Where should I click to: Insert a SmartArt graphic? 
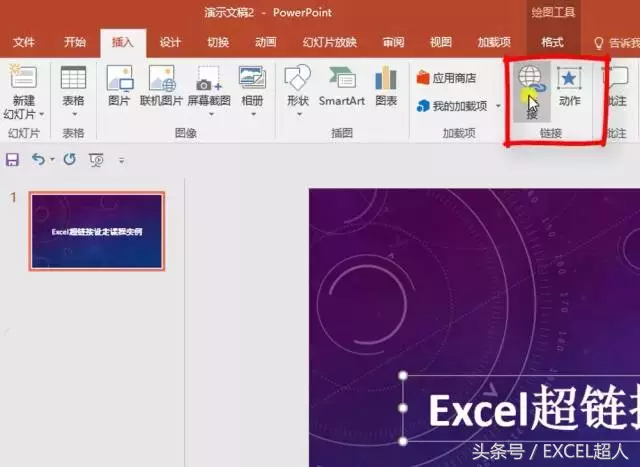[342, 86]
